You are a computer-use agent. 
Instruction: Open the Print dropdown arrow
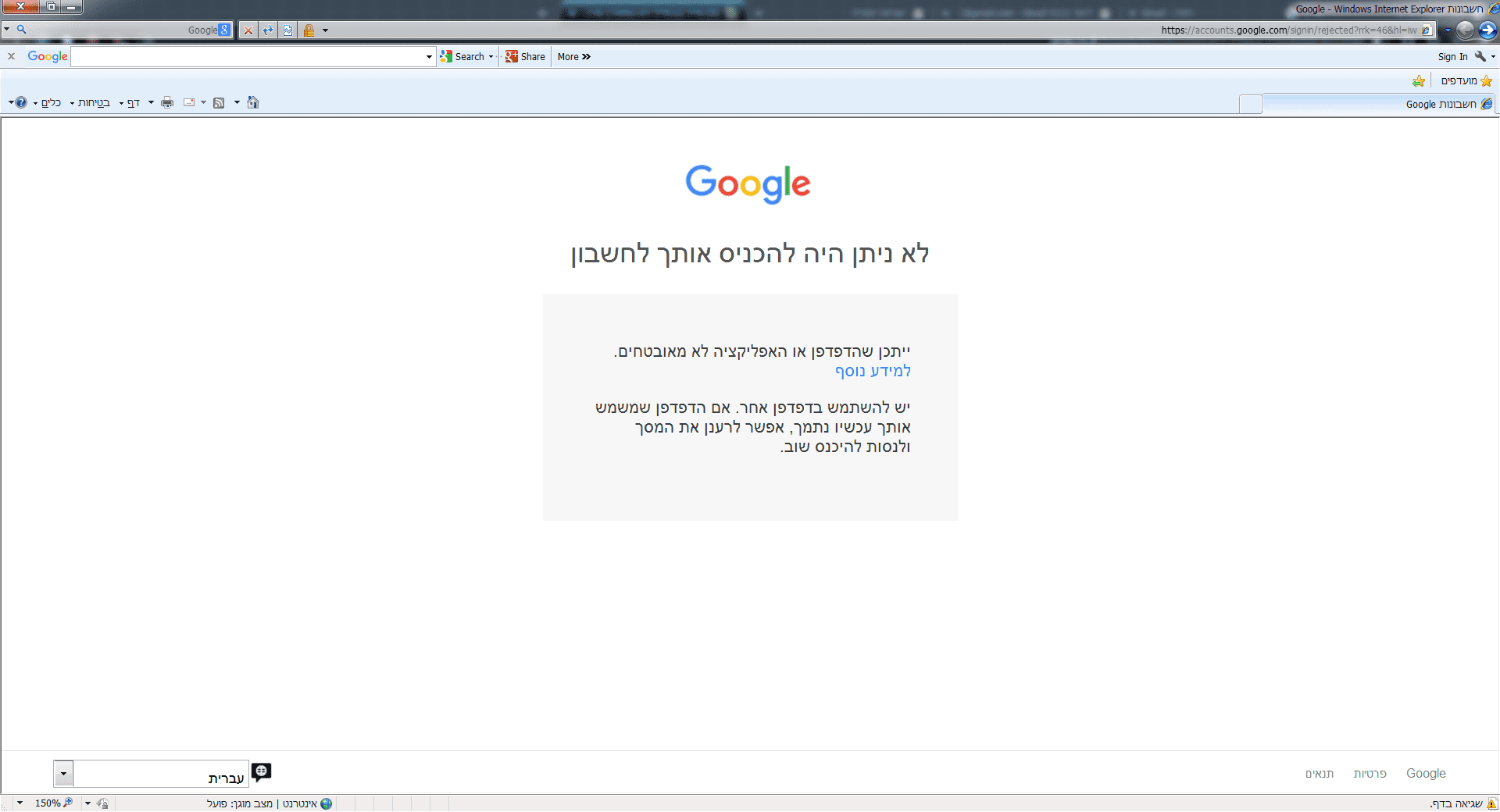pyautogui.click(x=151, y=102)
